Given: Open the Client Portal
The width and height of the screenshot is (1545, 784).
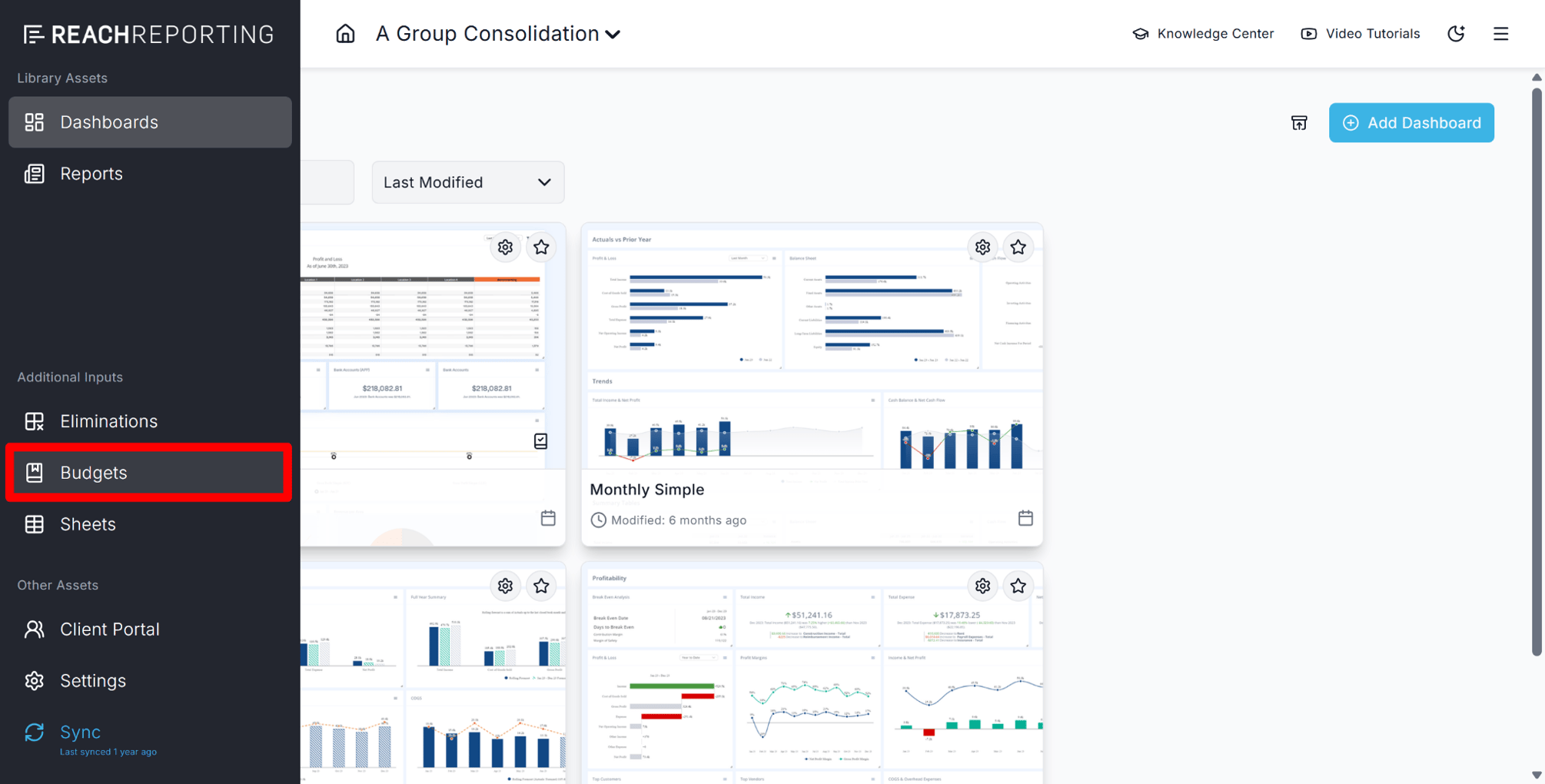Looking at the screenshot, I should tap(150, 630).
